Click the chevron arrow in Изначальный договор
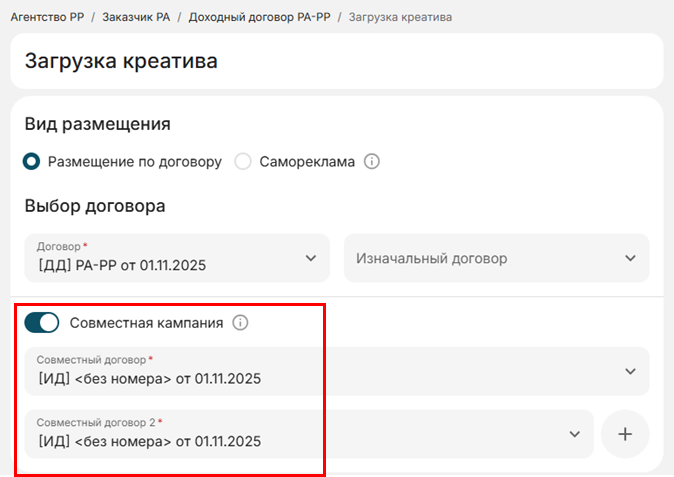Viewport: 674px width, 477px height. 630,258
